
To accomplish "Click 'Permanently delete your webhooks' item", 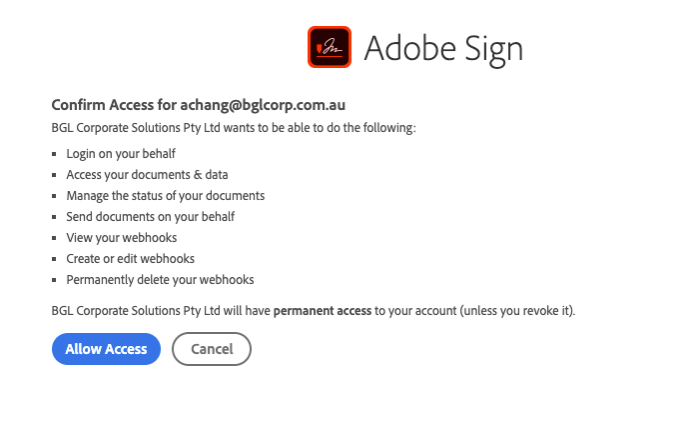I will click(x=160, y=279).
